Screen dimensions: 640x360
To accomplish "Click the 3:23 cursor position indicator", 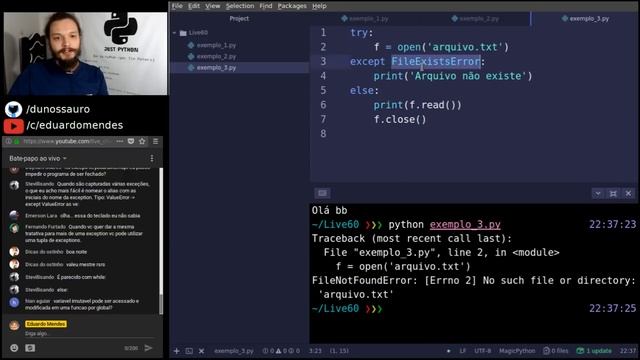I will tap(315, 351).
